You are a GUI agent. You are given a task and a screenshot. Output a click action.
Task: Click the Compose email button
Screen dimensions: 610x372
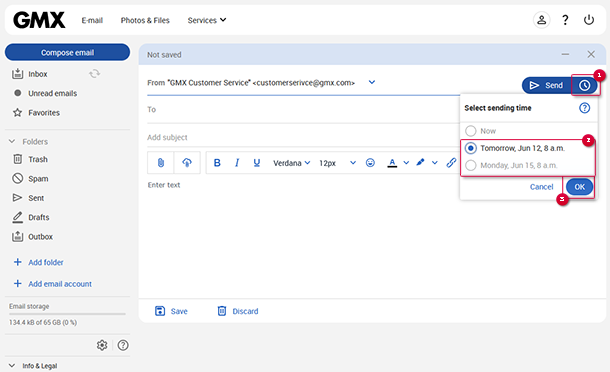pyautogui.click(x=67, y=52)
